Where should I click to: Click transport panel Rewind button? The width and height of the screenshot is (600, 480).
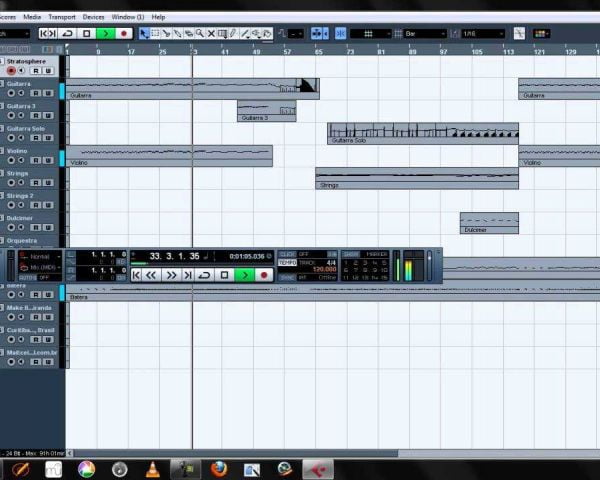tap(151, 275)
